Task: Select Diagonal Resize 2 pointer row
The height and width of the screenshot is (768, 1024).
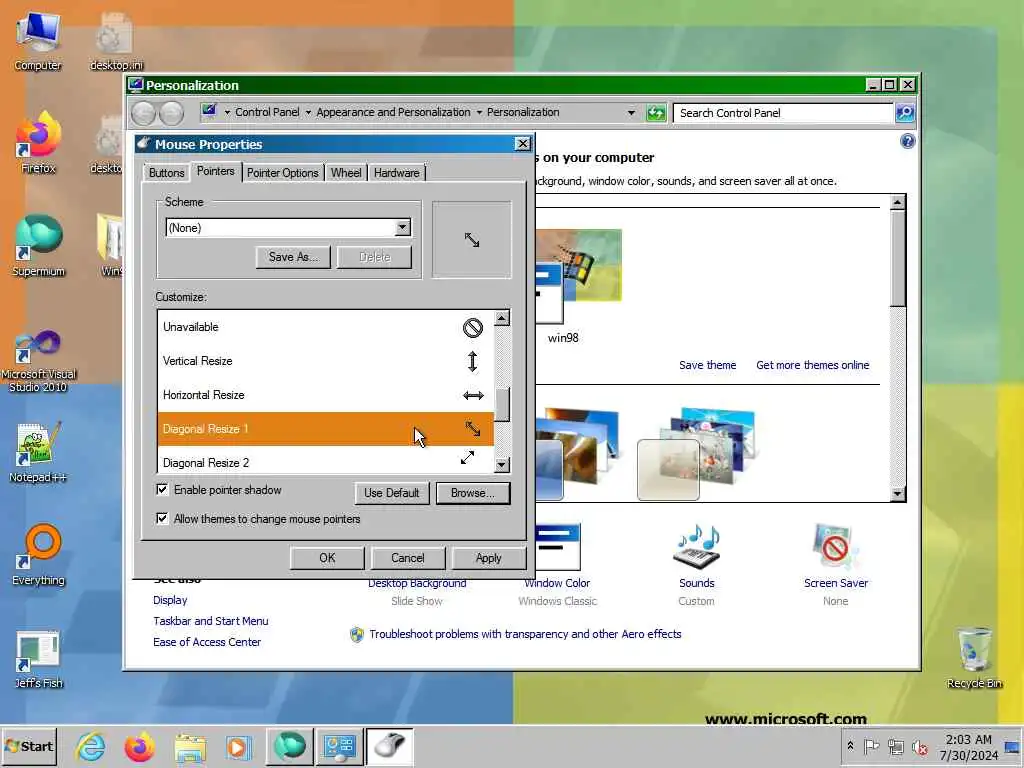Action: (325, 460)
